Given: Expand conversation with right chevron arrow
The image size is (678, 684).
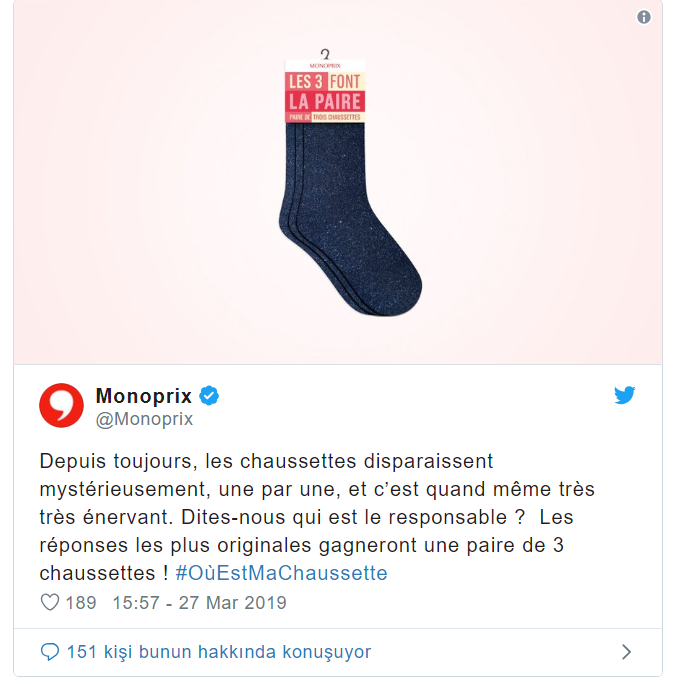Looking at the screenshot, I should coord(626,652).
